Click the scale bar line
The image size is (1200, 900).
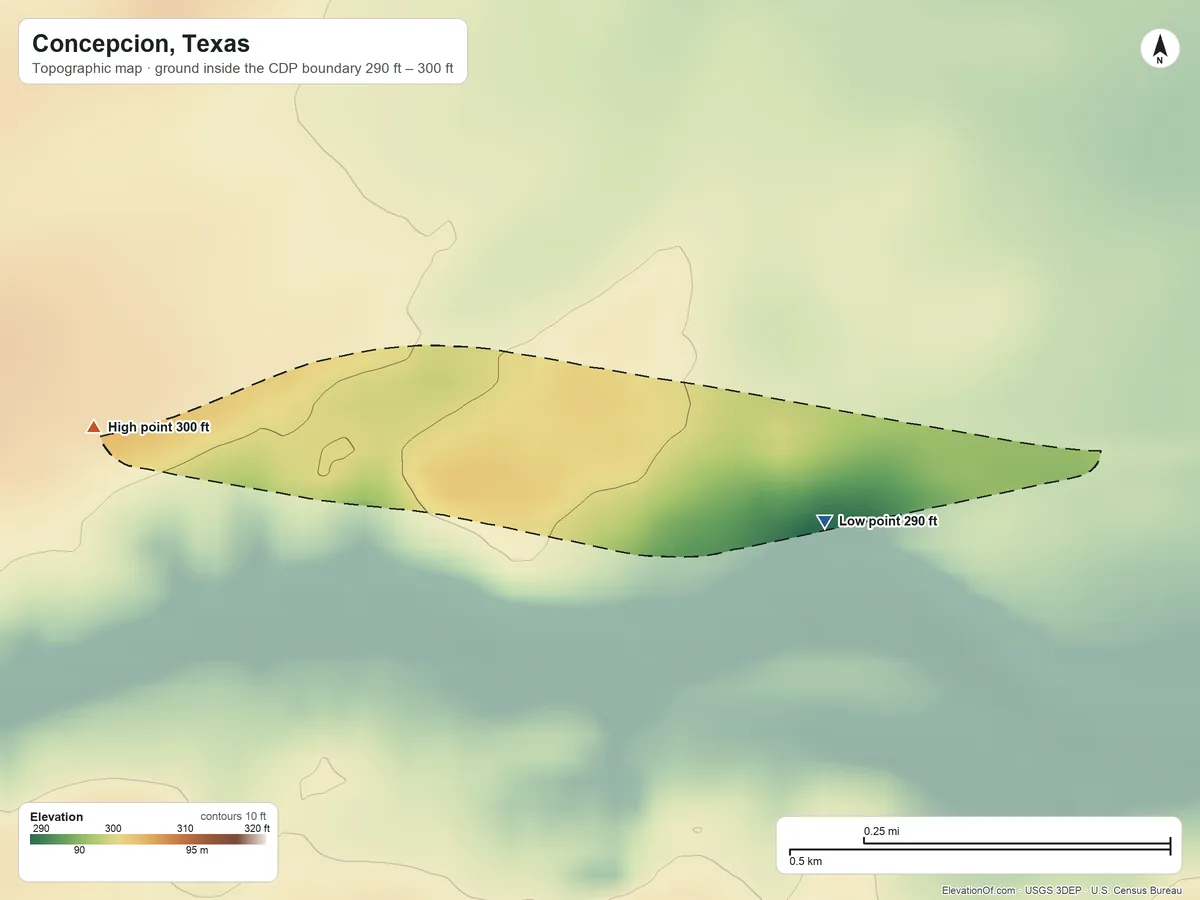click(x=979, y=847)
